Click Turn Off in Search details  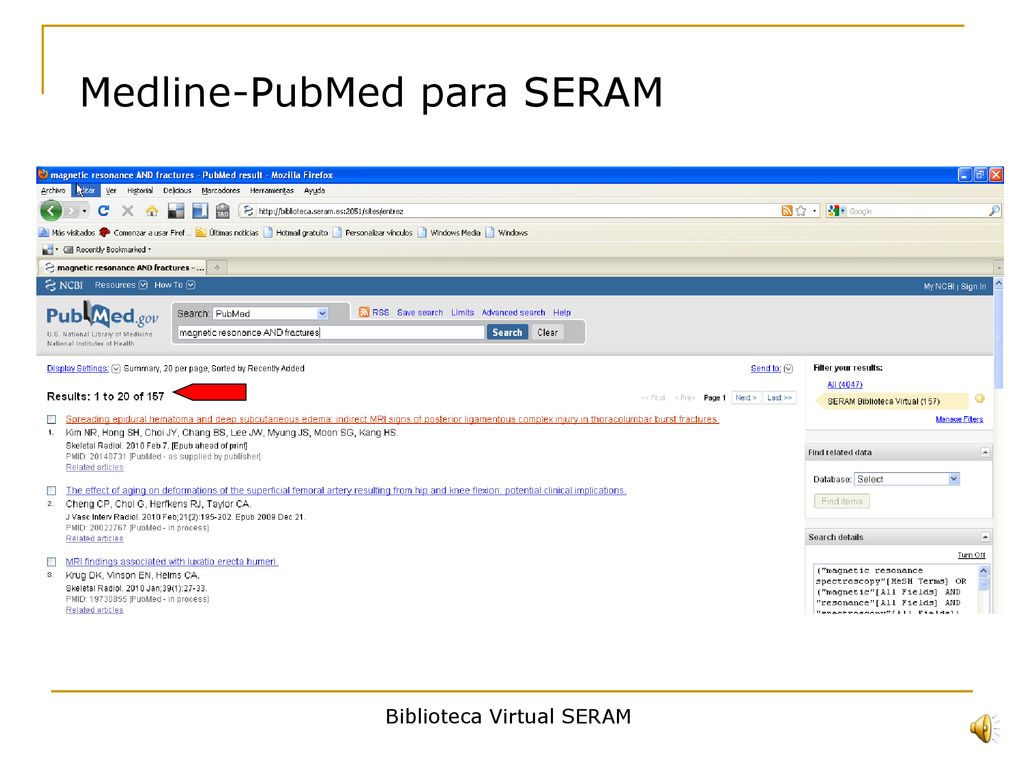tap(971, 555)
